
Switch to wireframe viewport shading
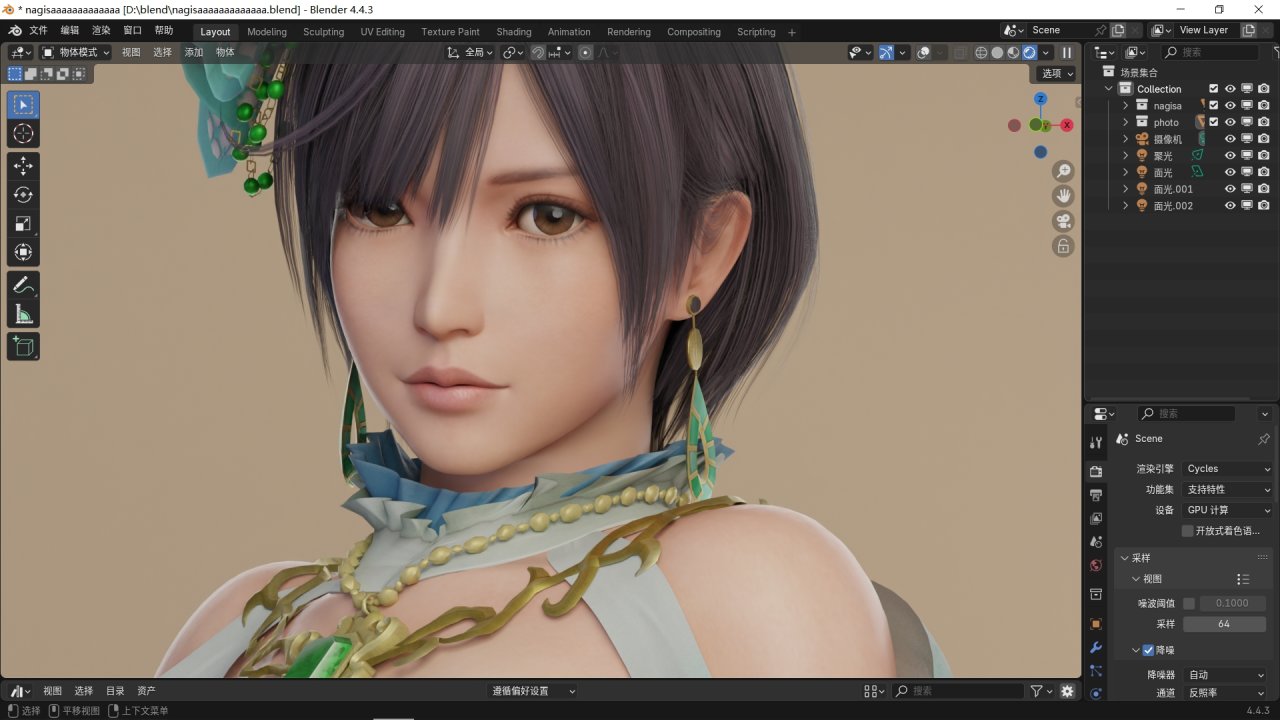click(x=981, y=53)
